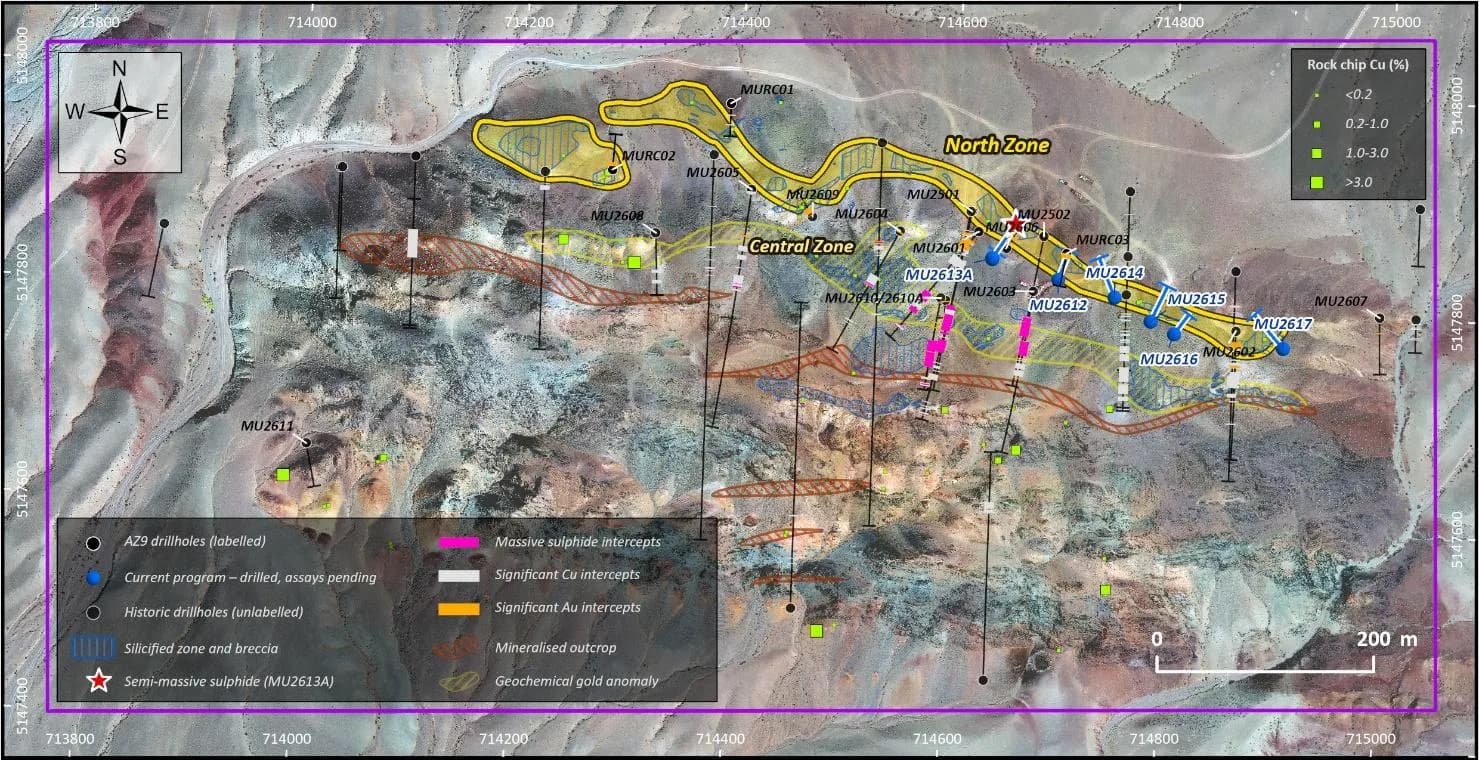Click the red star marker beside MU2502

[1016, 224]
